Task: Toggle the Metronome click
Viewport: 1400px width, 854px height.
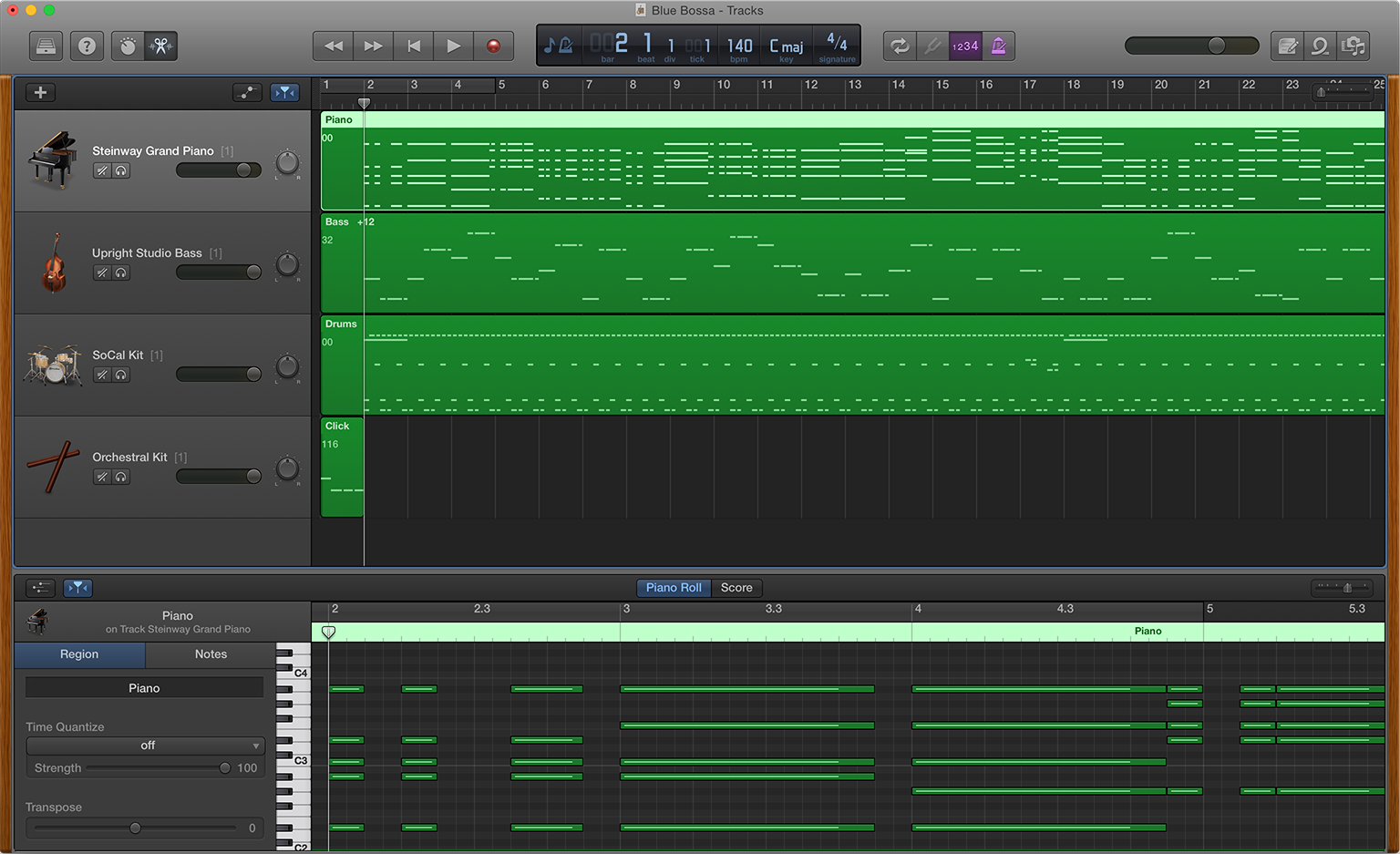Action: (x=998, y=46)
